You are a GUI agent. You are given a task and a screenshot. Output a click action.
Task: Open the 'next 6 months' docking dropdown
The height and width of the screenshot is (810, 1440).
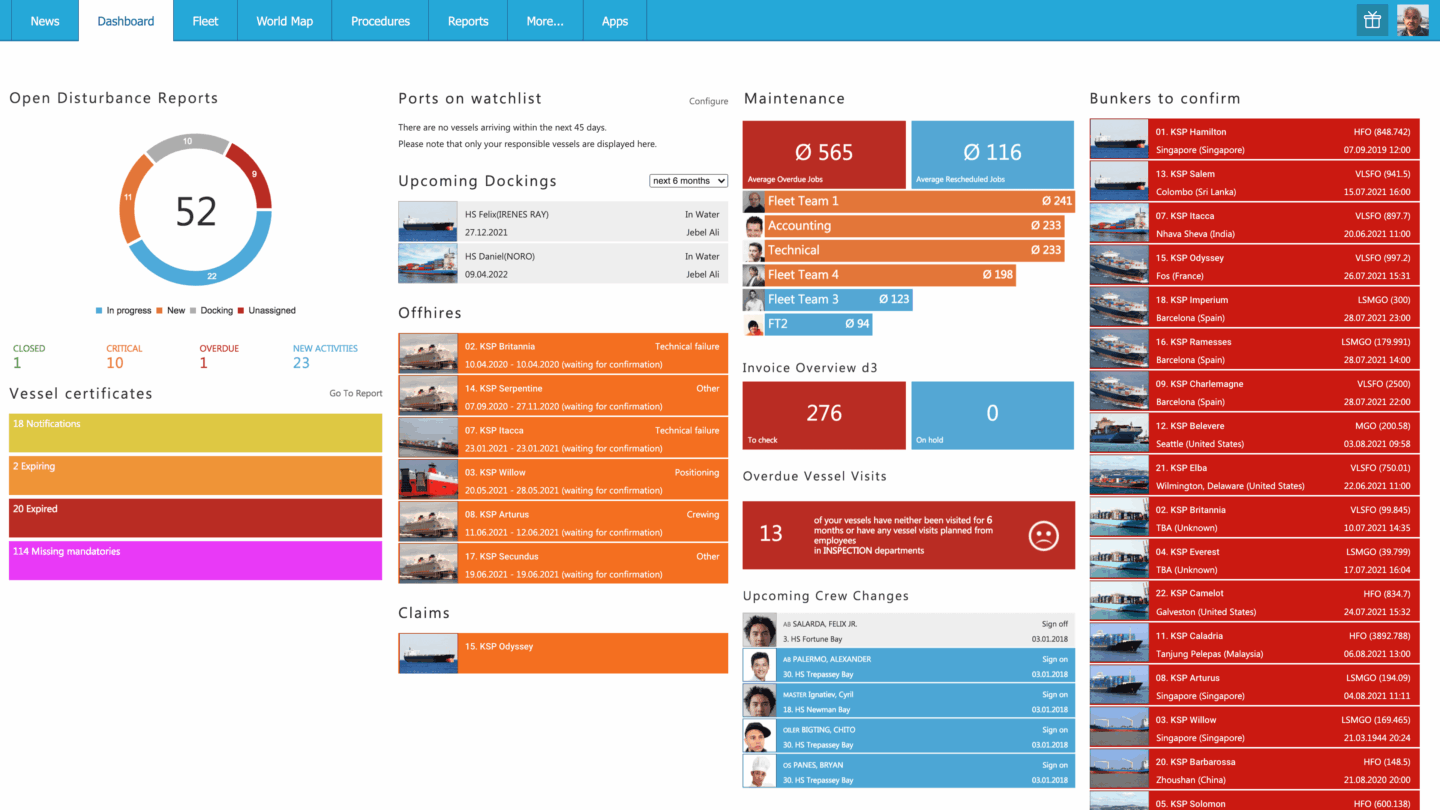pyautogui.click(x=688, y=181)
